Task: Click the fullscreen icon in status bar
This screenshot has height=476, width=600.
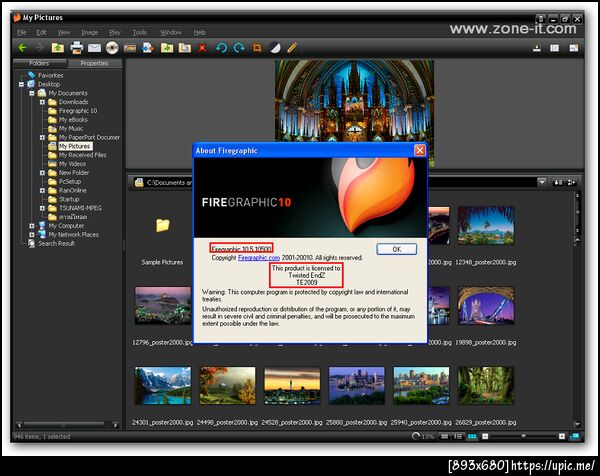Action: click(575, 436)
